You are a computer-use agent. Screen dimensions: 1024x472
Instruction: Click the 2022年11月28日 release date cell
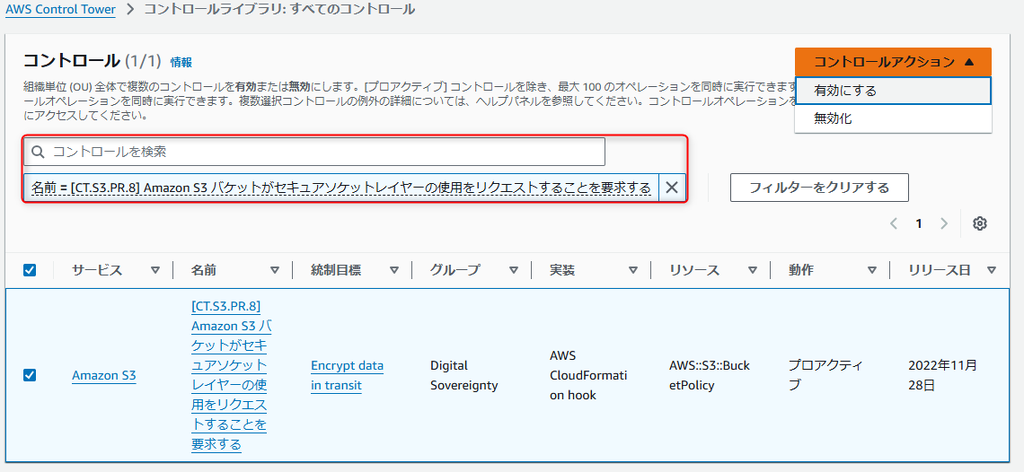pyautogui.click(x=942, y=375)
